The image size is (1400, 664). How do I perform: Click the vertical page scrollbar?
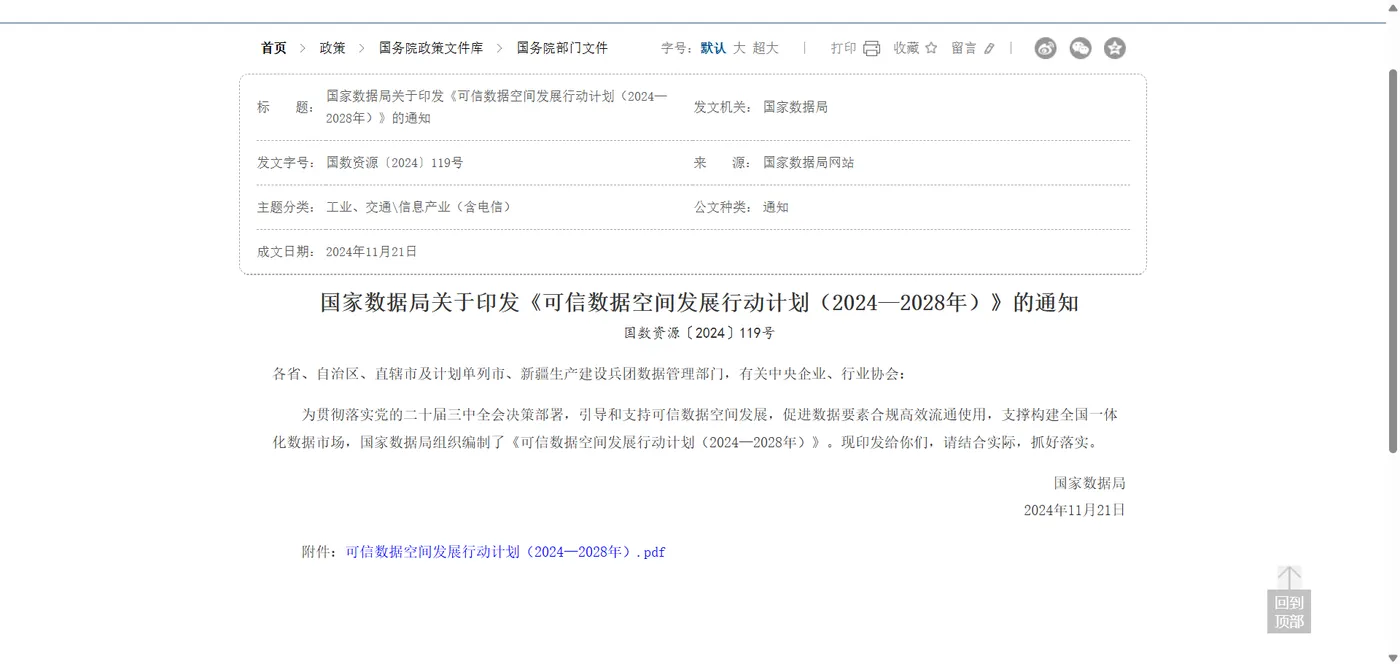(1393, 260)
